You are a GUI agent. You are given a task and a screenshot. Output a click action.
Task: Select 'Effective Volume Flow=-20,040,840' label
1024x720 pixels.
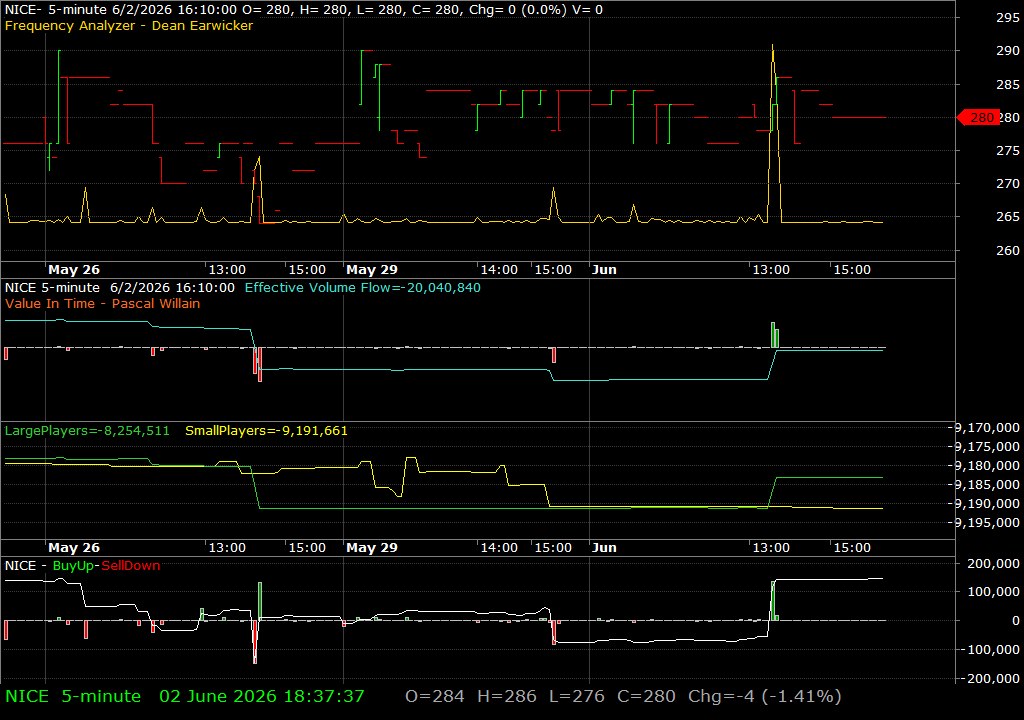[x=362, y=287]
